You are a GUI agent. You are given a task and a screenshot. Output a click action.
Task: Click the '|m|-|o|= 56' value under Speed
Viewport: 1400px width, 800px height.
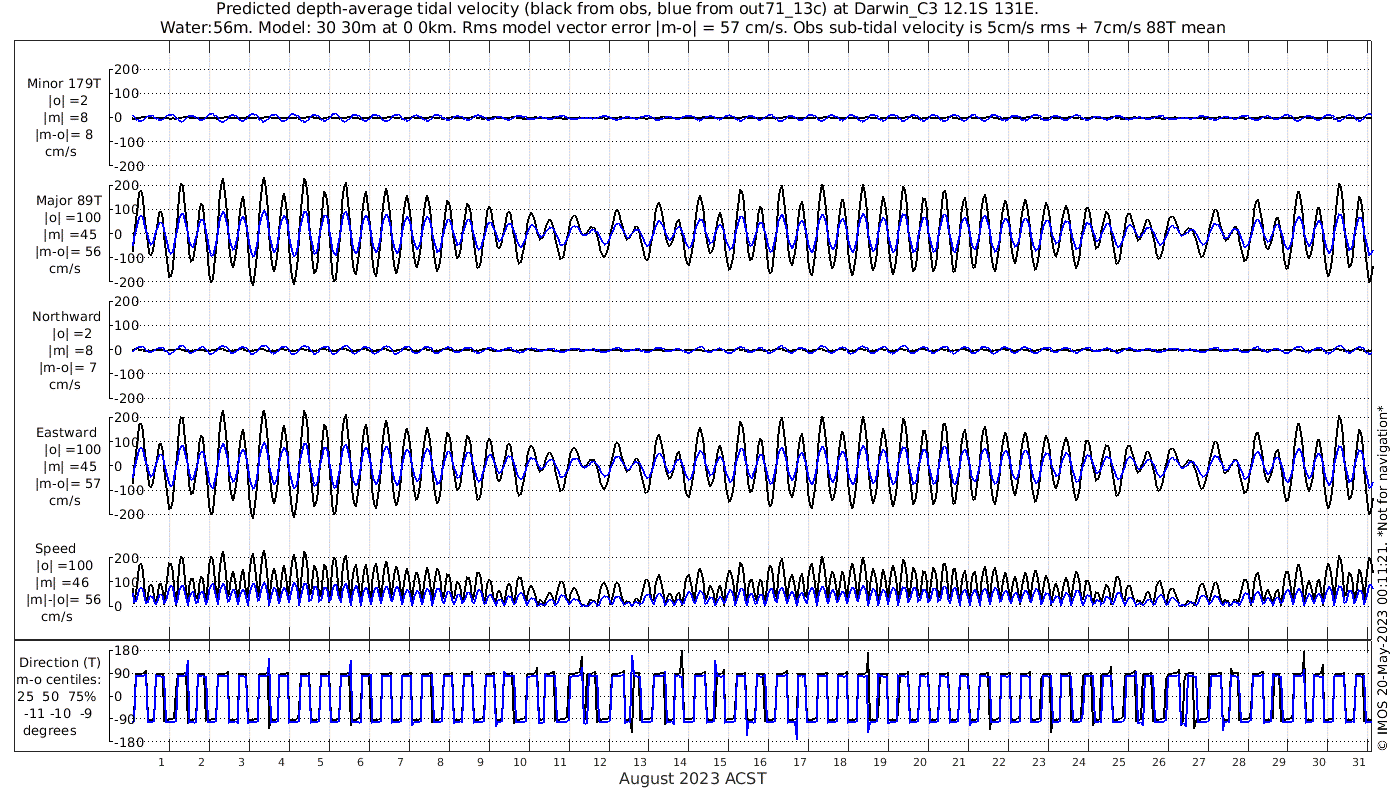64,600
